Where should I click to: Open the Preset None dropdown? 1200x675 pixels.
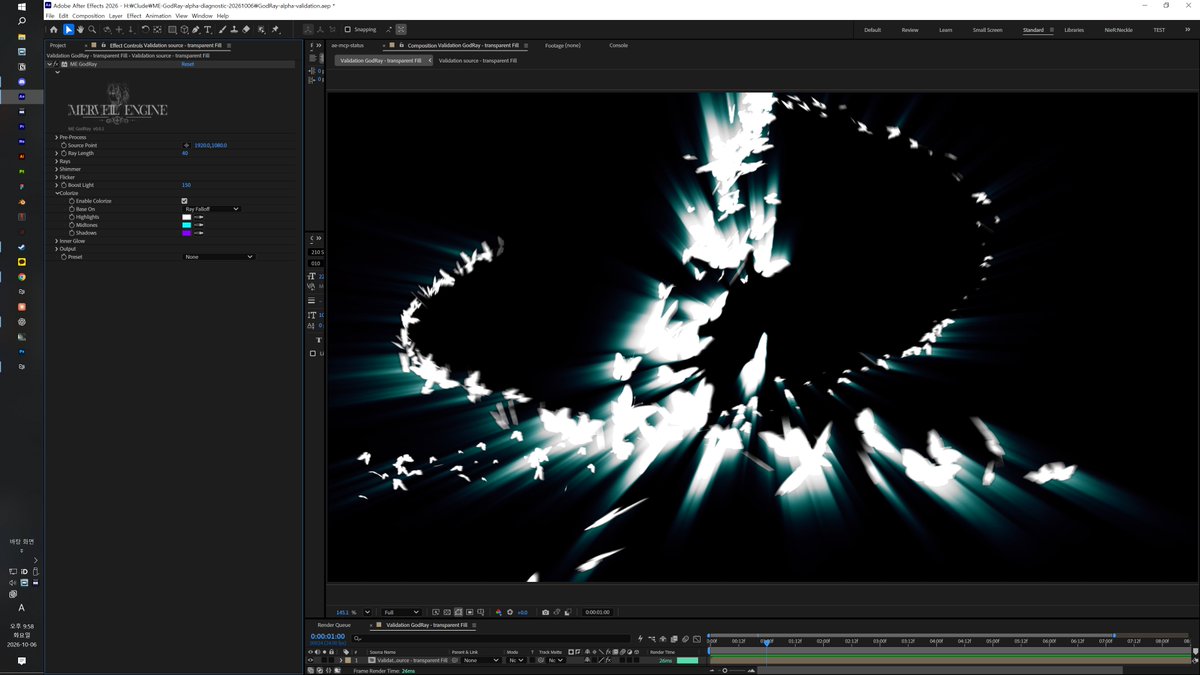[x=219, y=257]
